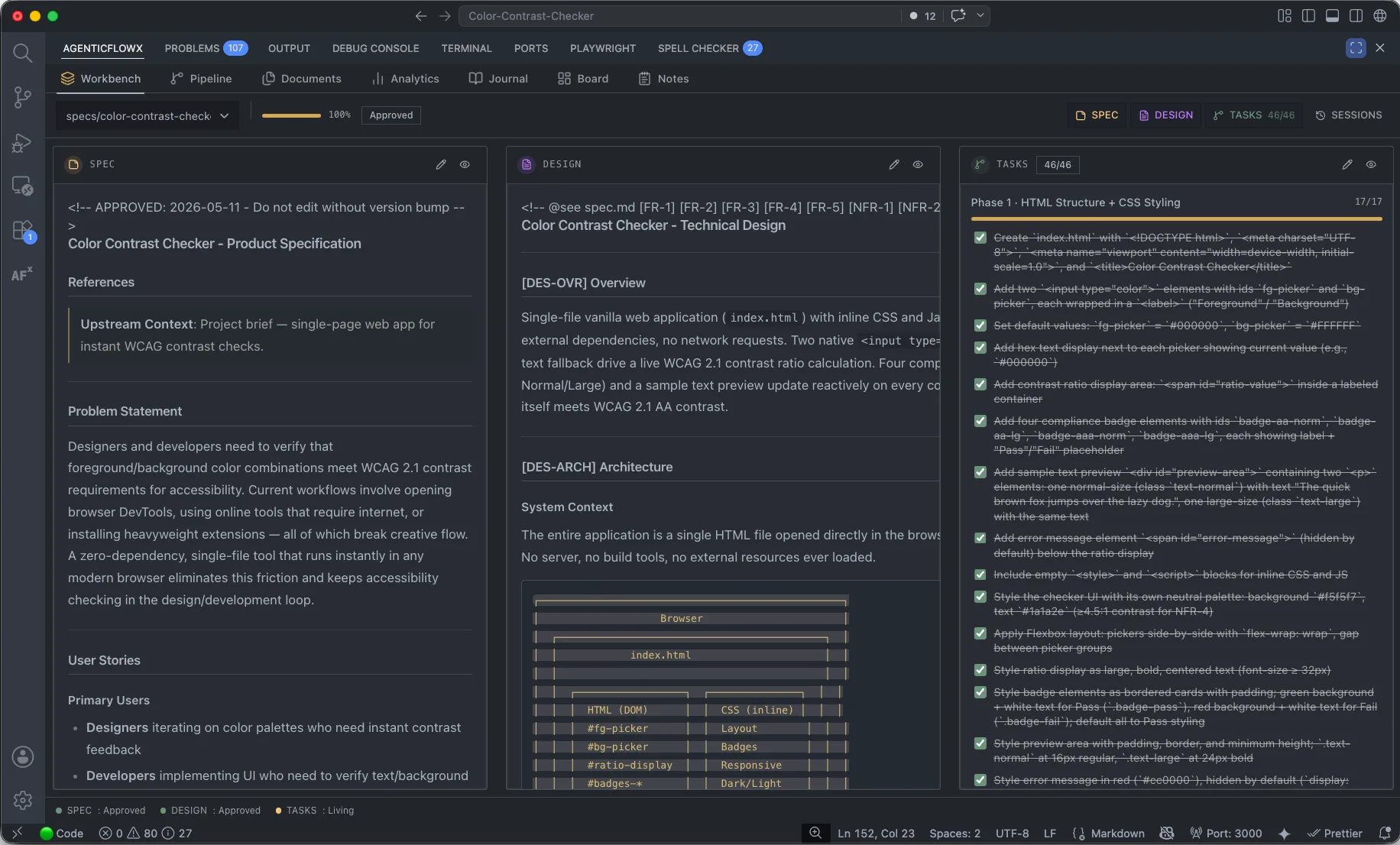Image resolution: width=1400 pixels, height=845 pixels.
Task: Toggle the primary sidebar layout icon
Action: pos(1308,16)
